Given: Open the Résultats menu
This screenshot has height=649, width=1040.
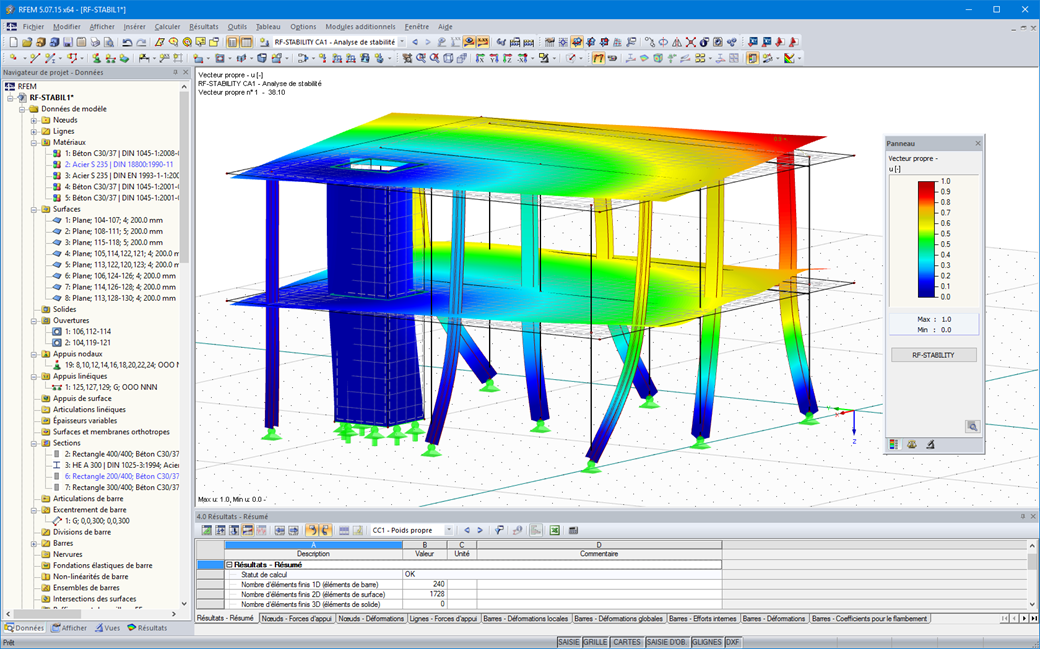Looking at the screenshot, I should [x=204, y=27].
